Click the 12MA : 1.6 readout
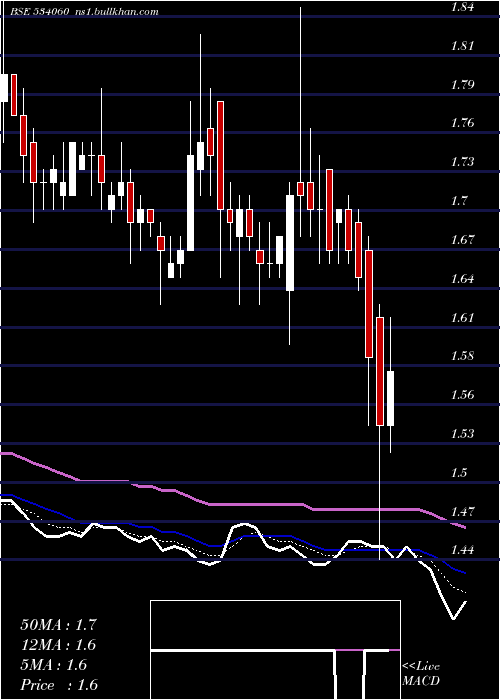 click(58, 645)
